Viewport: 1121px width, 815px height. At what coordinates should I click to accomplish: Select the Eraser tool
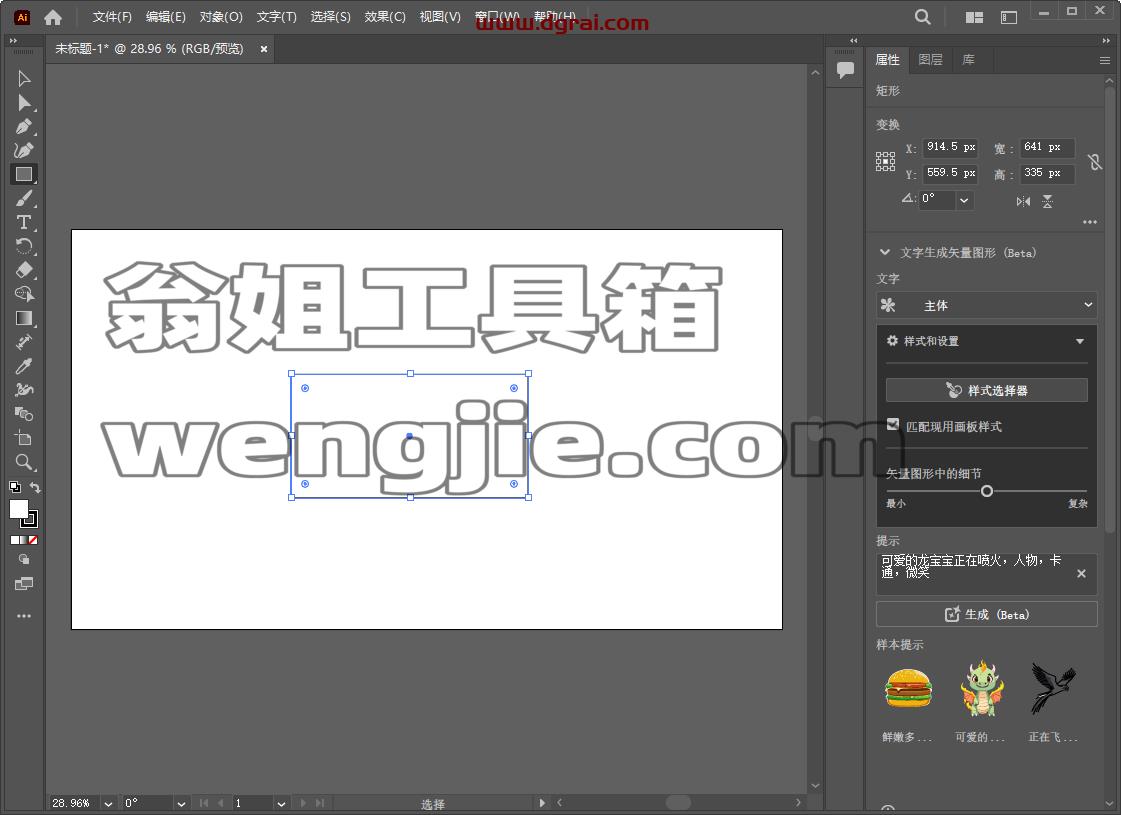(x=24, y=270)
